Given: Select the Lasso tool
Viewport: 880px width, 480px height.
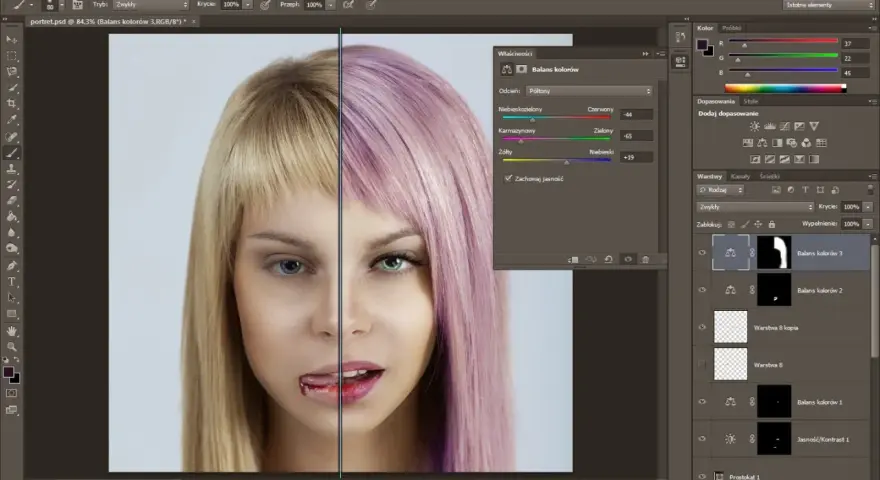Looking at the screenshot, I should click(12, 72).
